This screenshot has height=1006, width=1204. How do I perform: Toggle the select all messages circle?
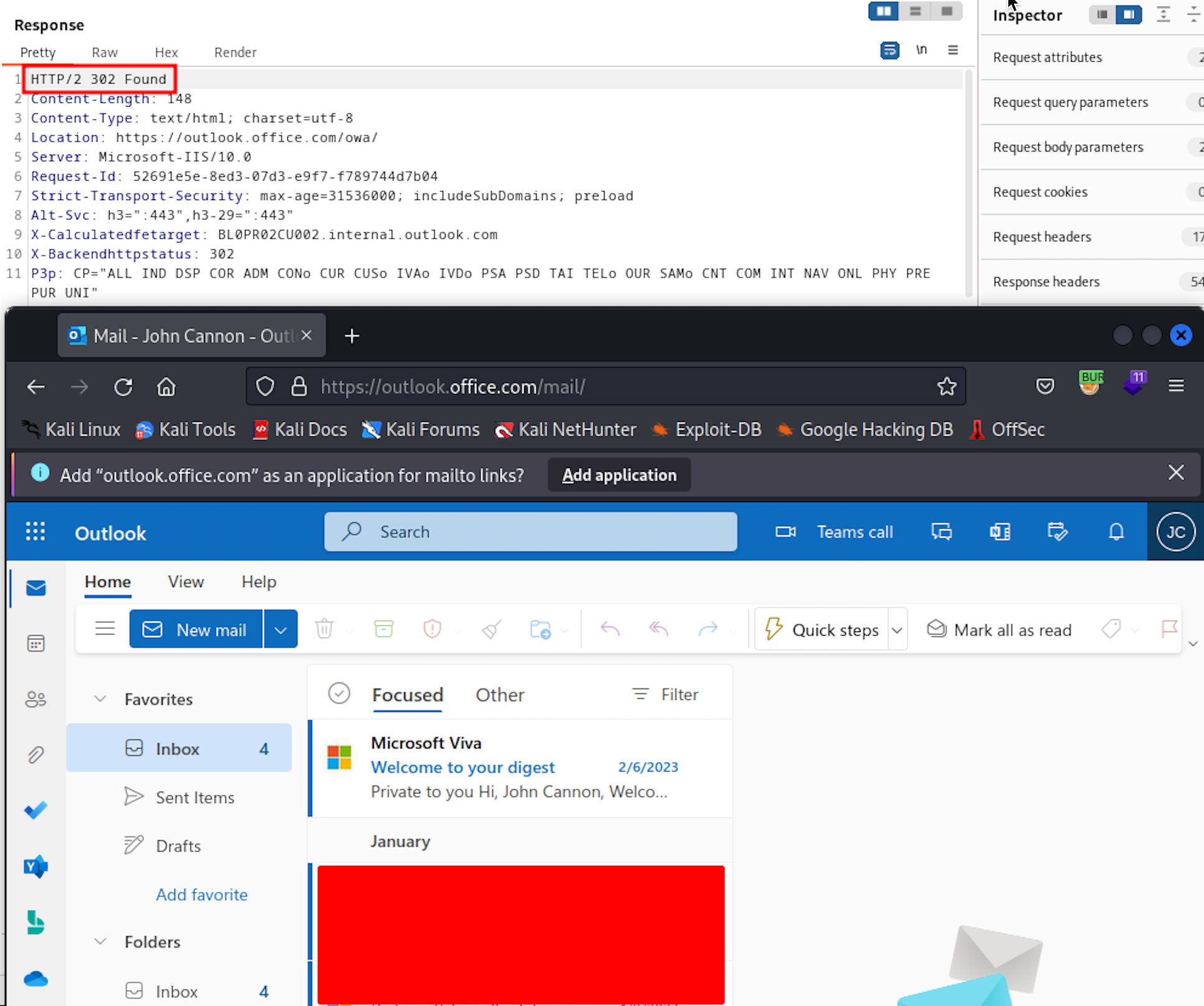[339, 693]
